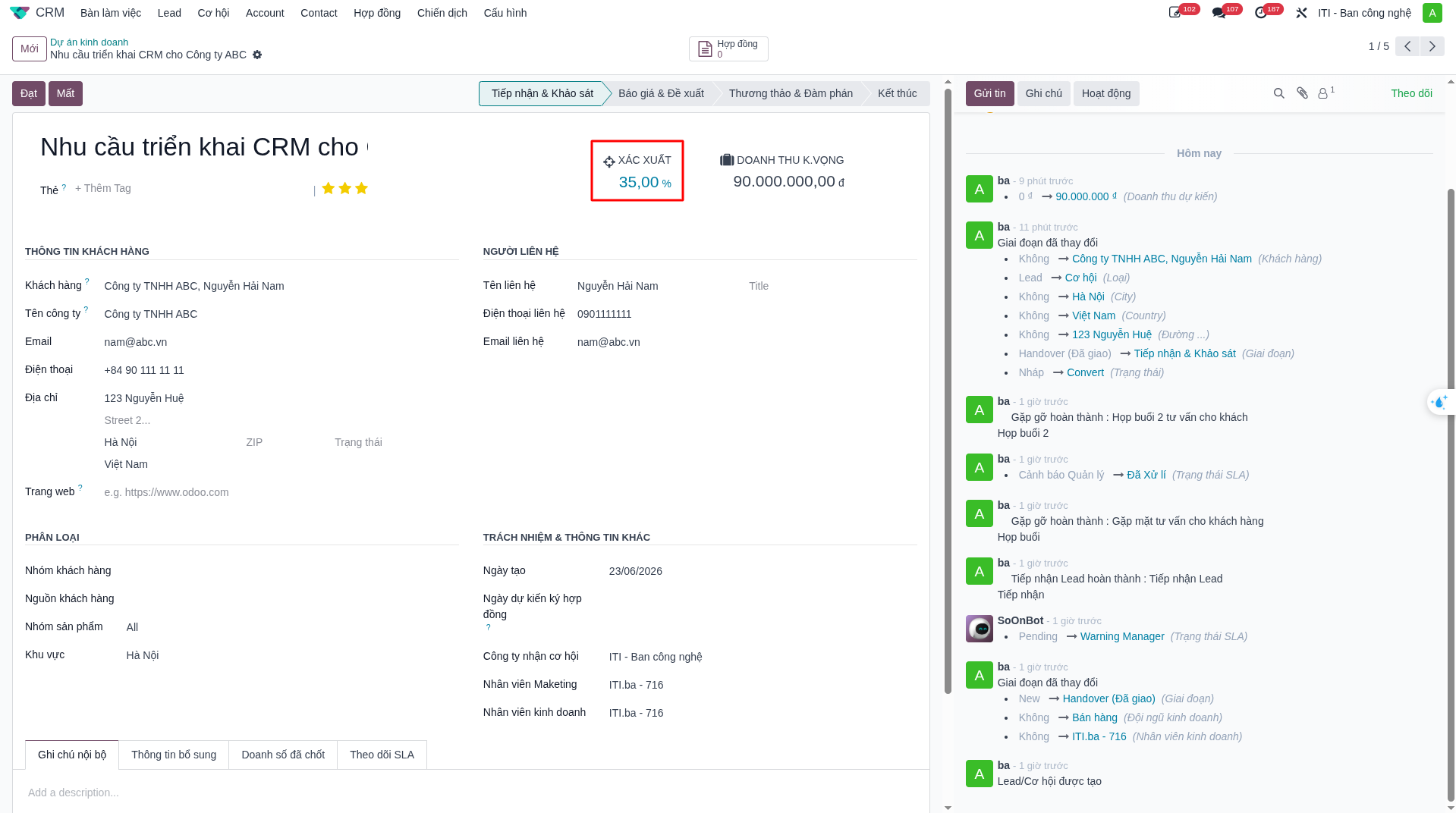The image size is (1456, 813).
Task: Go to next record arrow
Action: [1432, 46]
